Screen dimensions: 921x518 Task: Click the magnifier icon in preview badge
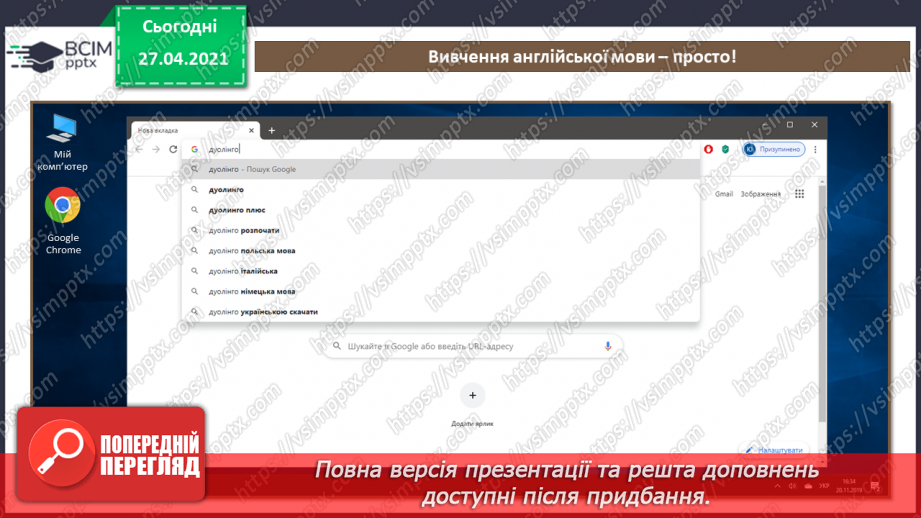[x=61, y=453]
